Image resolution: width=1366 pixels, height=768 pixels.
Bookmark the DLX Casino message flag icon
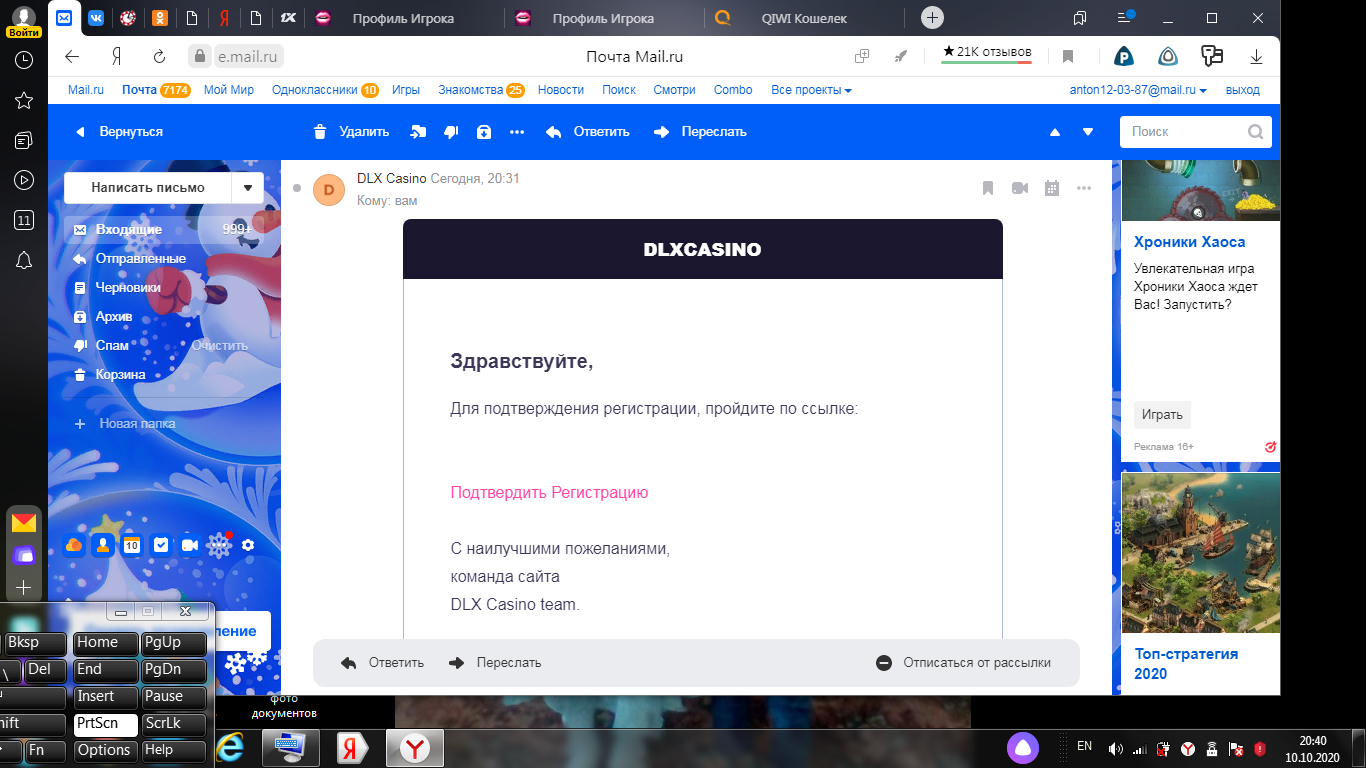988,188
